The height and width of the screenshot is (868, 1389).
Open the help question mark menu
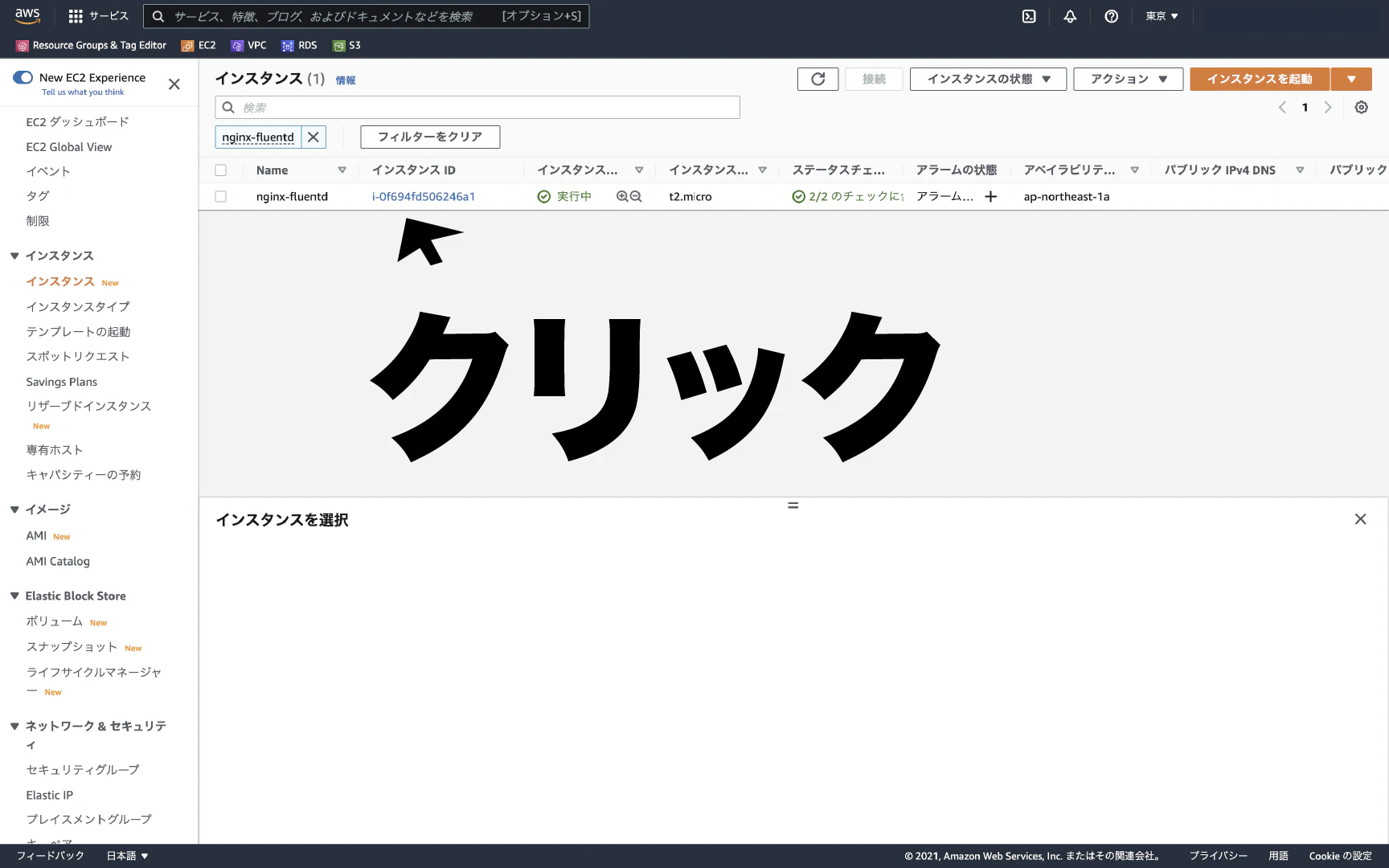(x=1111, y=16)
